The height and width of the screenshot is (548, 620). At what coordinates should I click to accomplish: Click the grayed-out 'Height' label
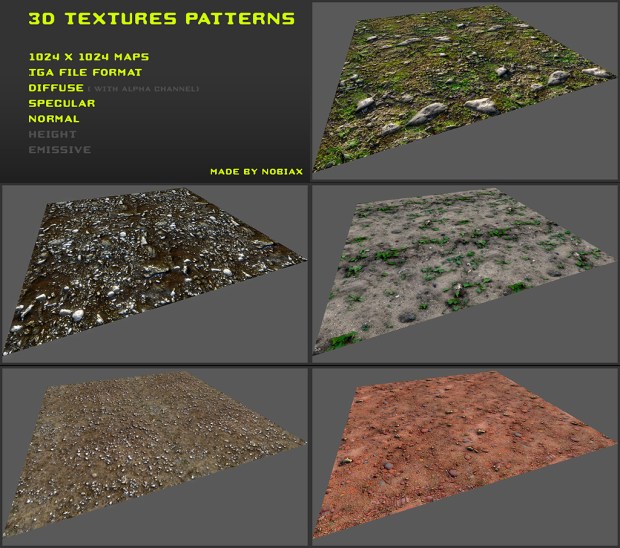click(52, 134)
